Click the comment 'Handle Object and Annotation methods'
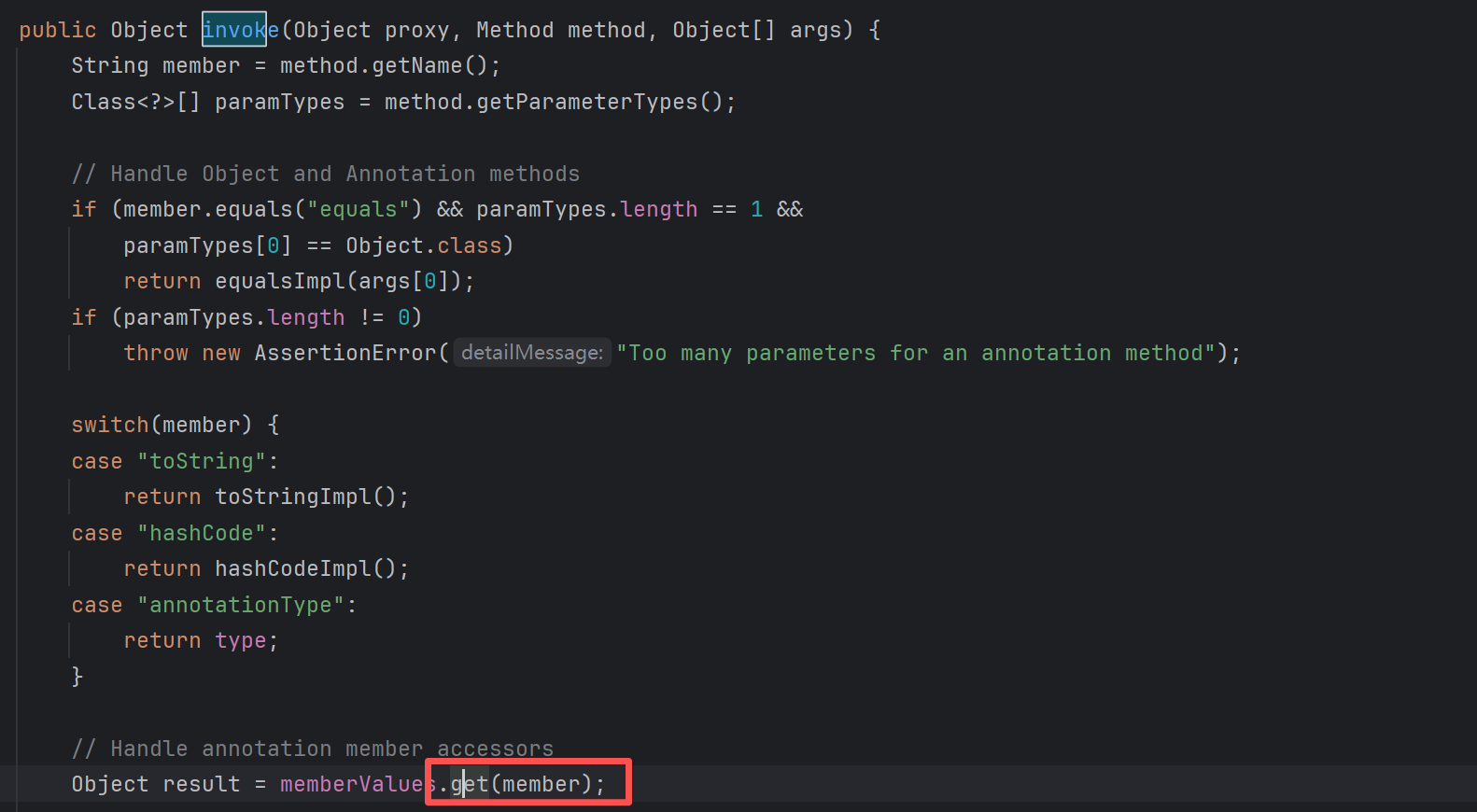 click(326, 174)
